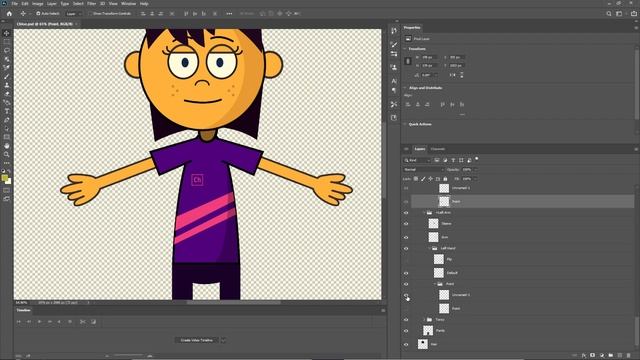Viewport: 640px width, 360px height.
Task: Select the Brush tool
Action: tap(6, 76)
